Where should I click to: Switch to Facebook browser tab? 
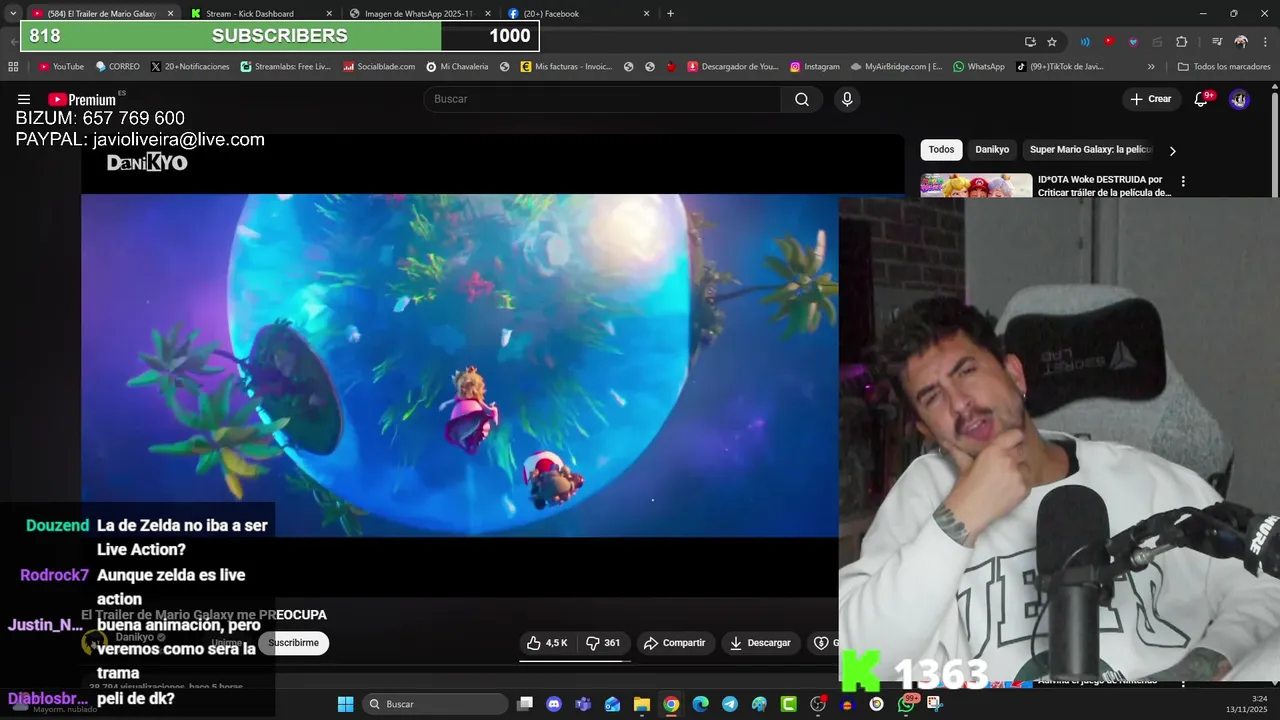[x=579, y=14]
